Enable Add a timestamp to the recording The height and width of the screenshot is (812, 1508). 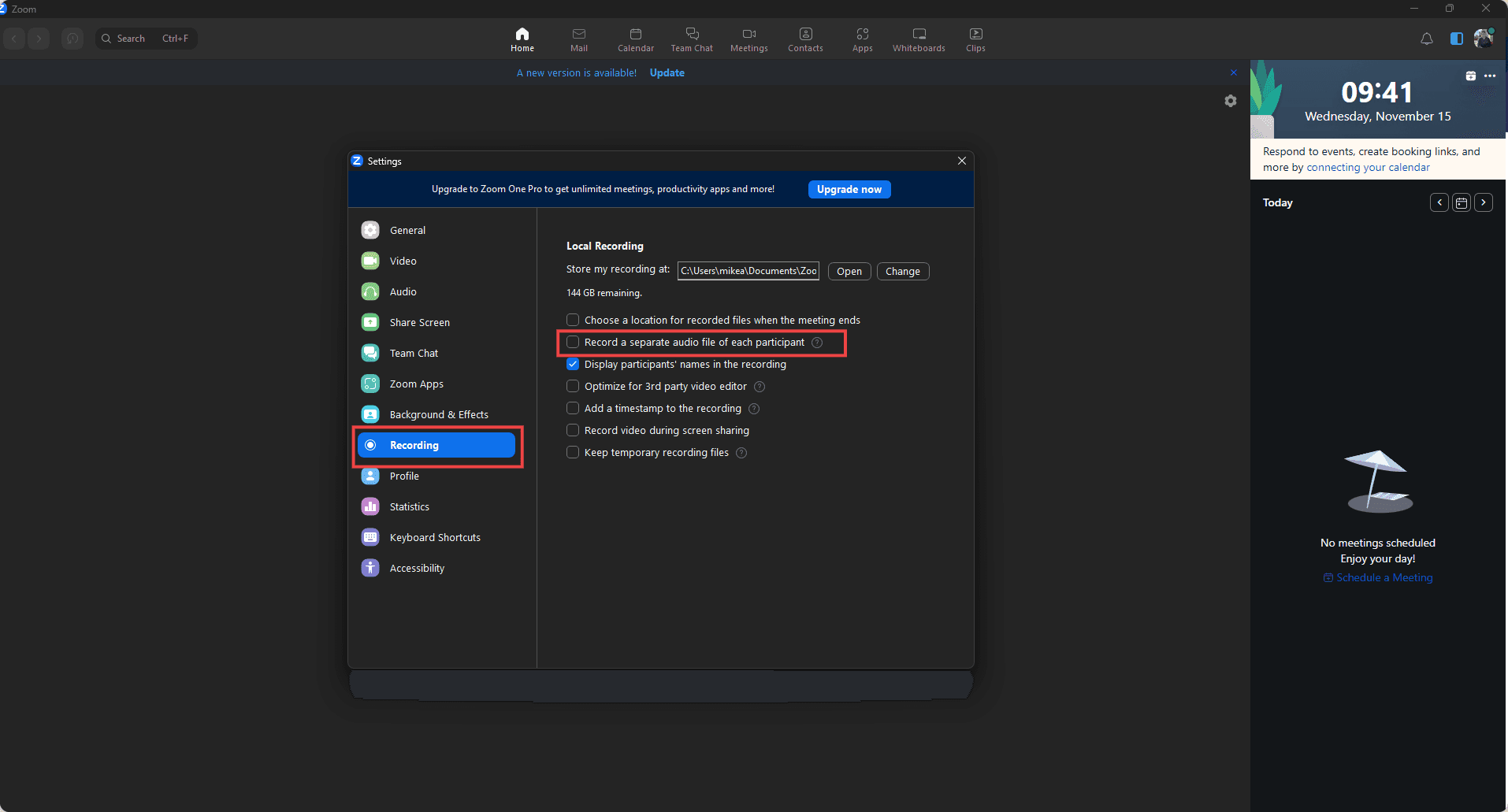pyautogui.click(x=573, y=409)
